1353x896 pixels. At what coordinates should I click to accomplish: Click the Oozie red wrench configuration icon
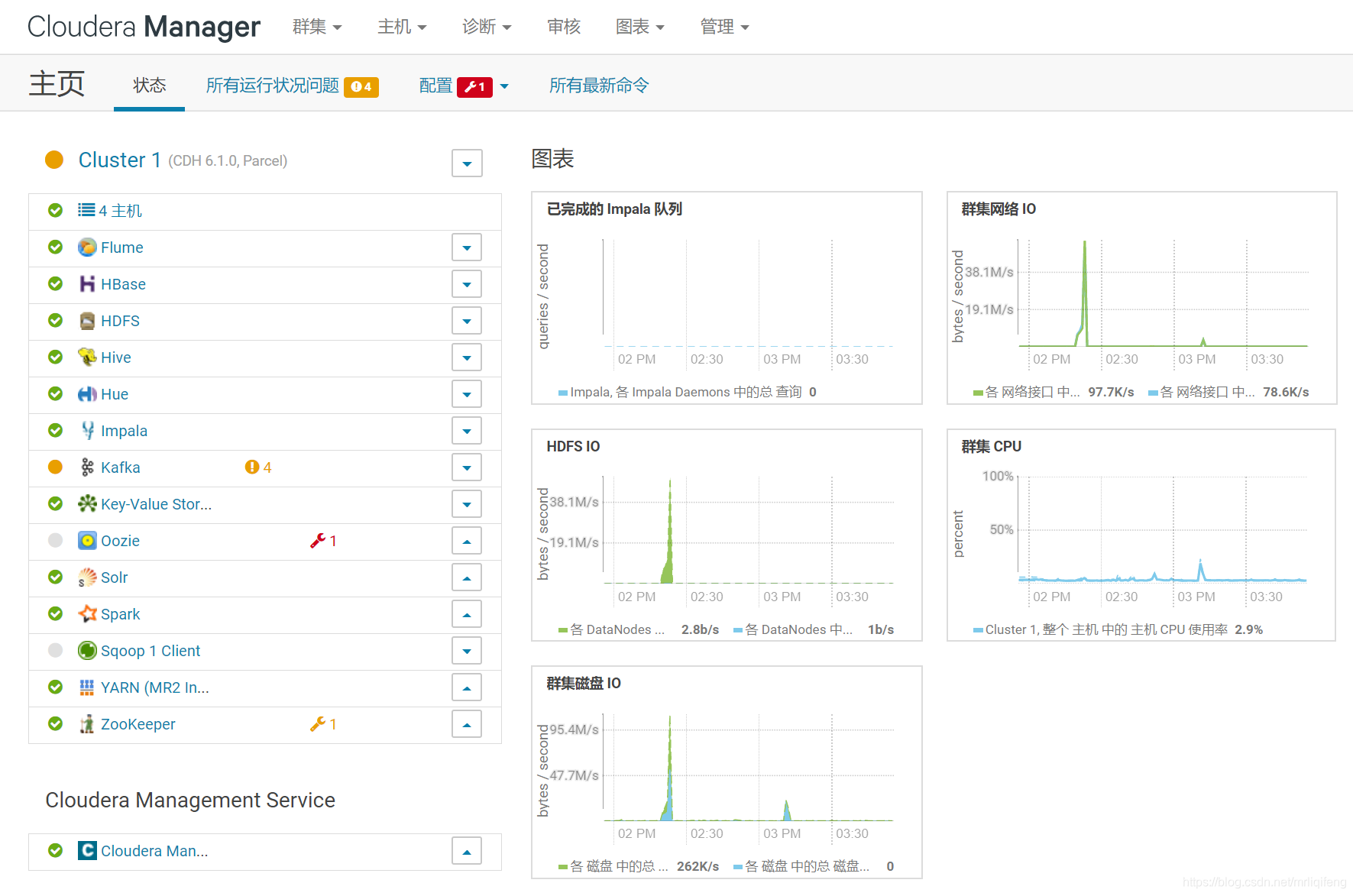pyautogui.click(x=318, y=541)
